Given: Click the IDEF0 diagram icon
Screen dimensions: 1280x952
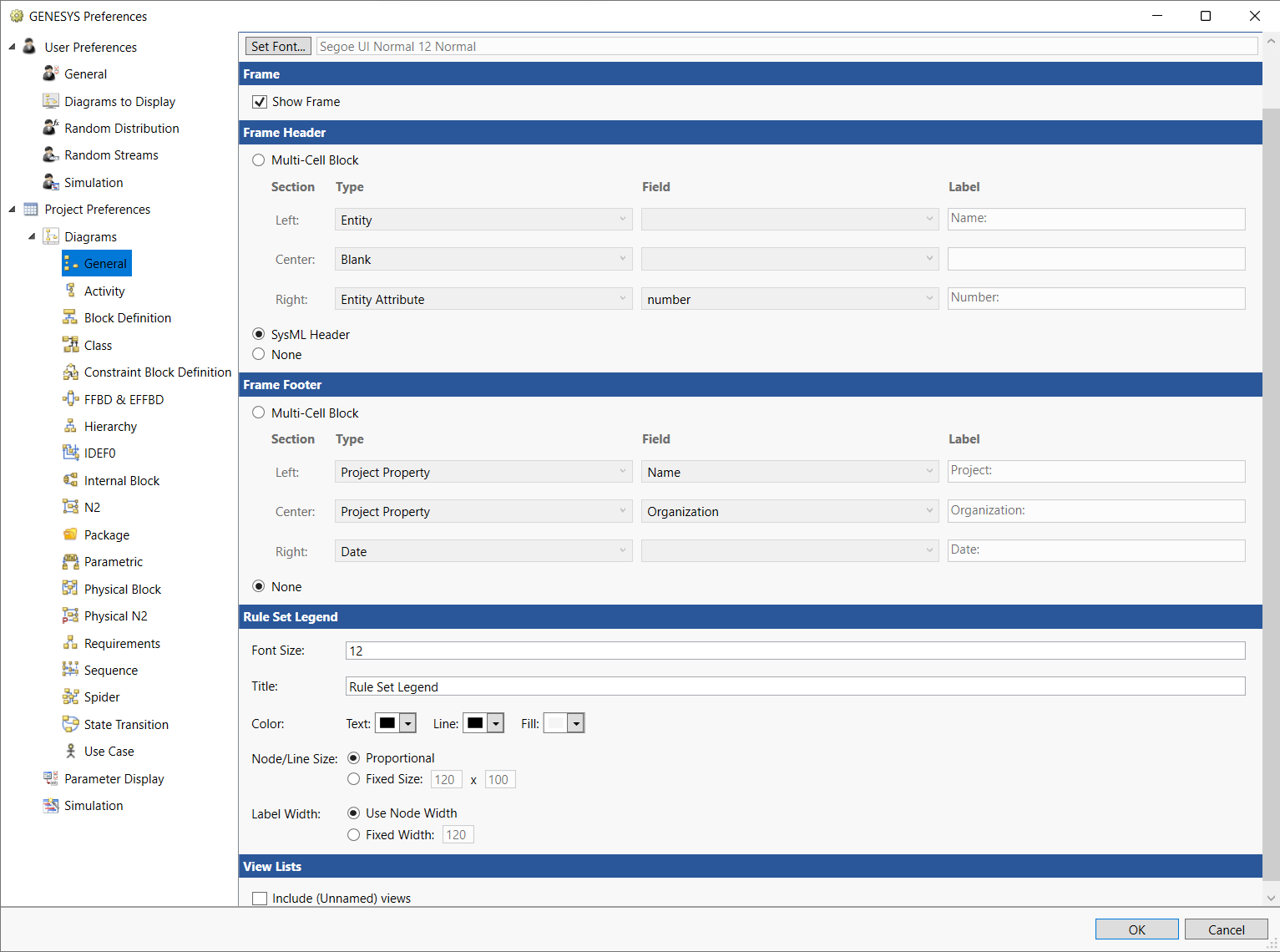Looking at the screenshot, I should point(71,453).
